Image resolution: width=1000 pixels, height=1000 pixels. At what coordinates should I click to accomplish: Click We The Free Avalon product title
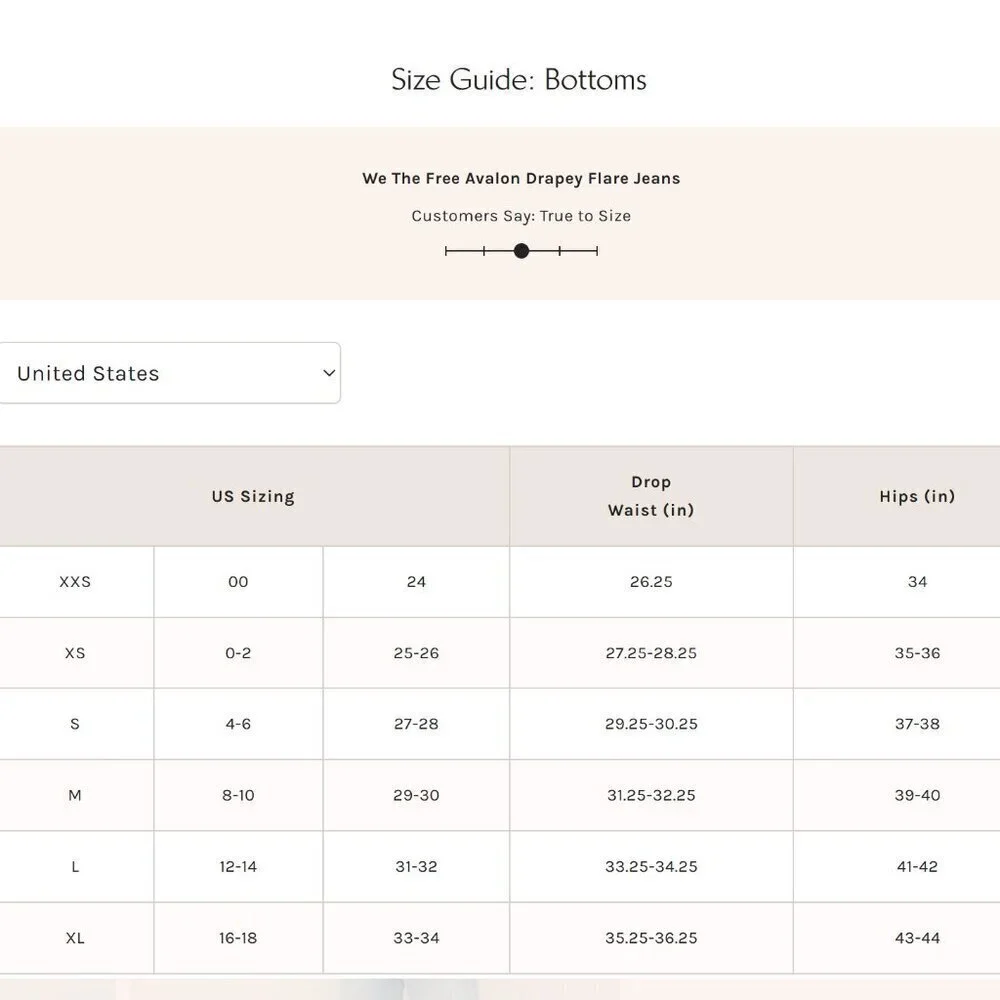pos(521,179)
